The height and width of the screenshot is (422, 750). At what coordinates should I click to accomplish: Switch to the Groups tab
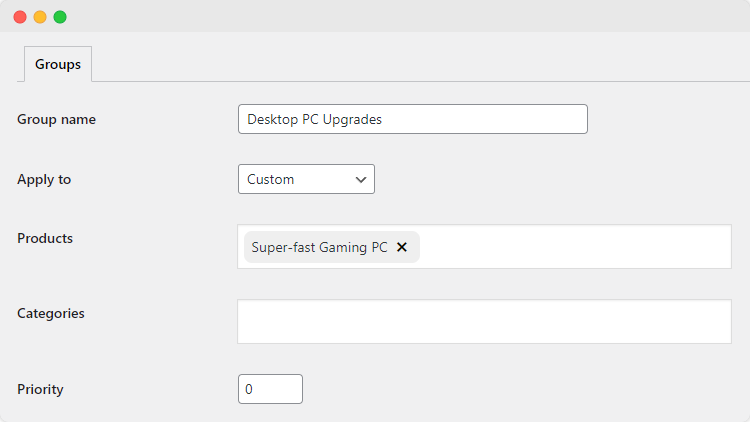click(58, 64)
